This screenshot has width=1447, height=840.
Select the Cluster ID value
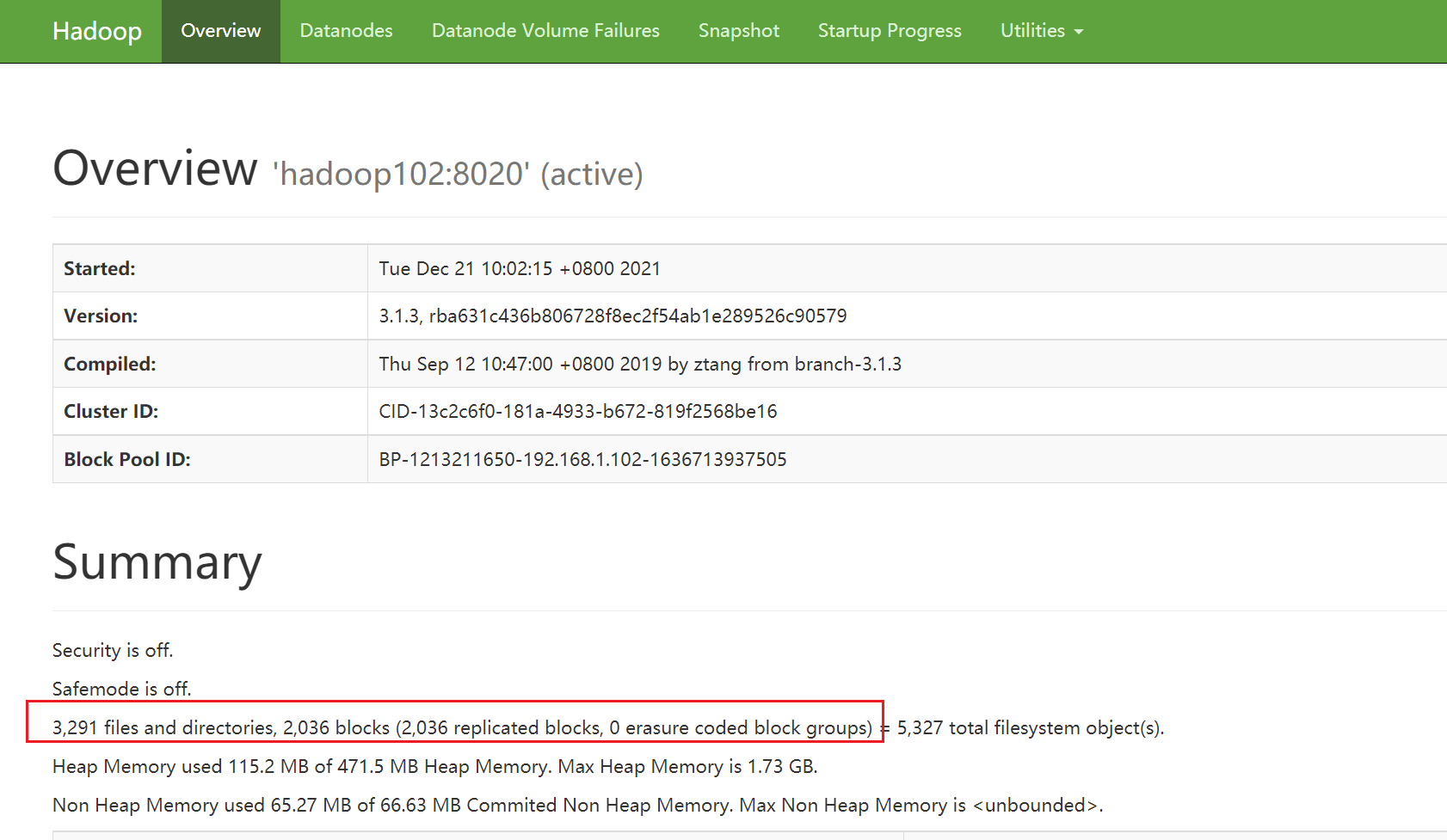577,411
